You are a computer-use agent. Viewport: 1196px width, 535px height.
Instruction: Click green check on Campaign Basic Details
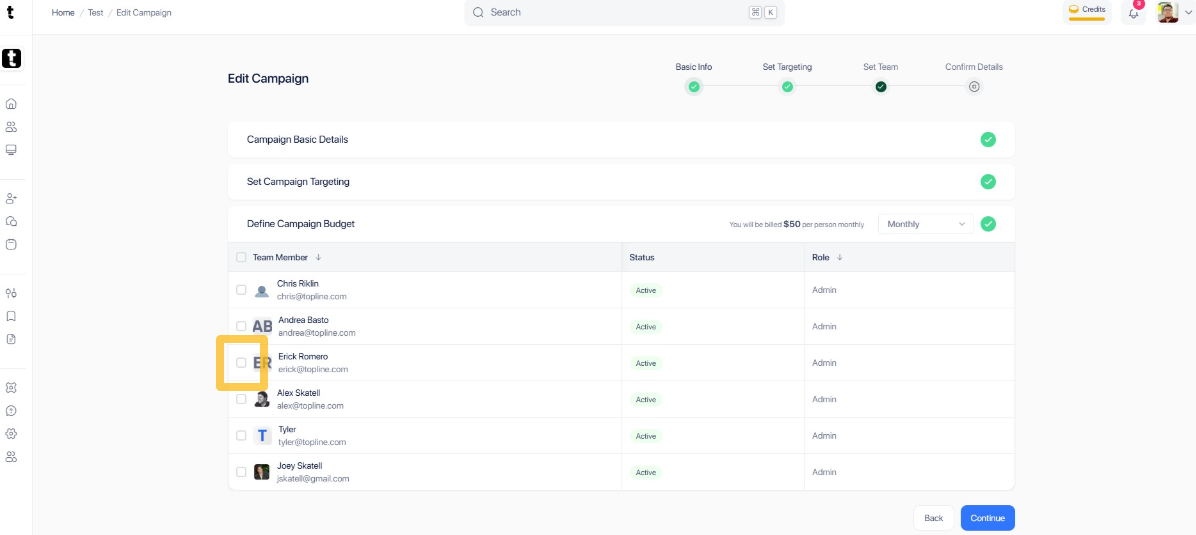[x=988, y=140]
